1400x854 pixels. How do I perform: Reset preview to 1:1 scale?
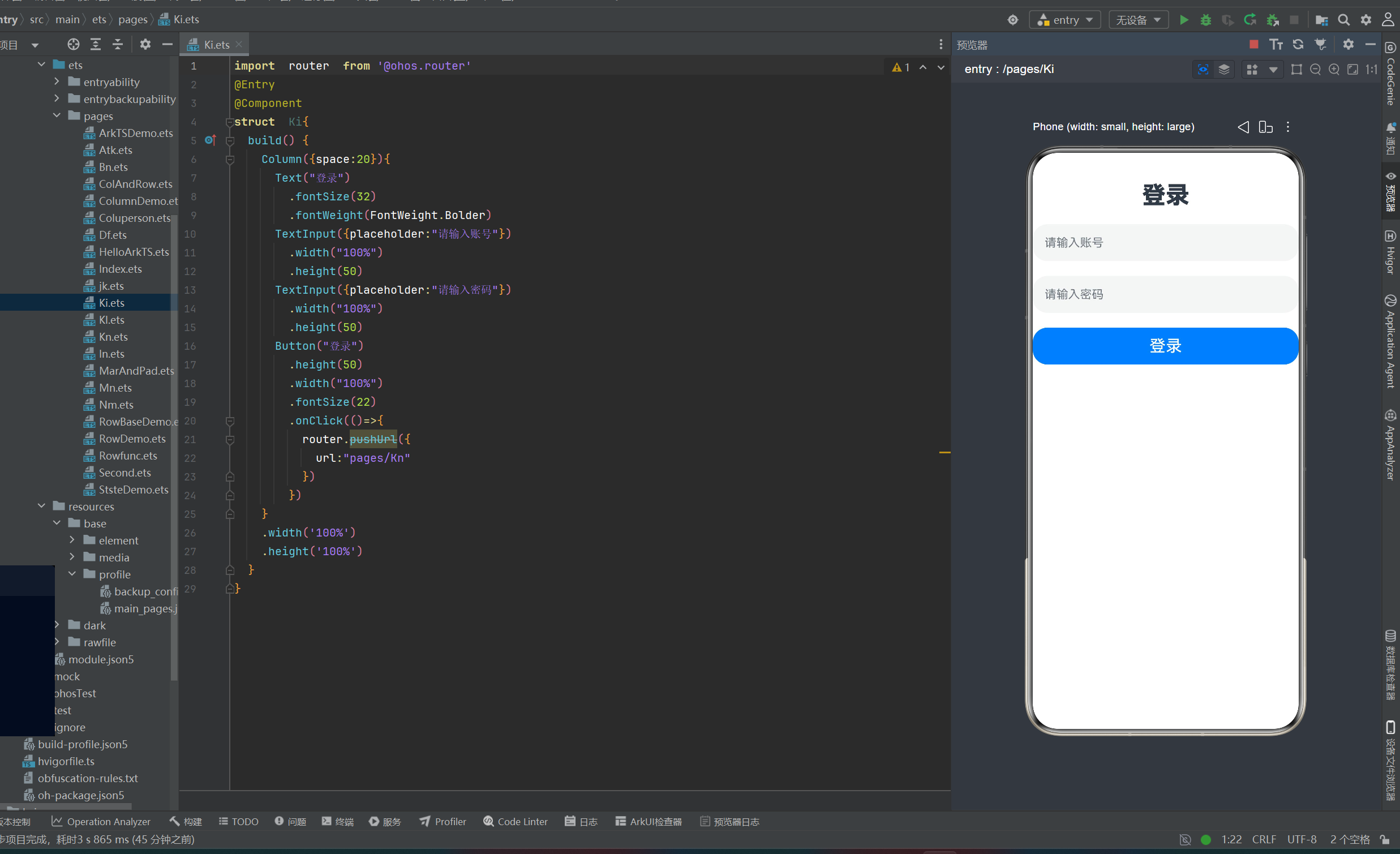(x=1372, y=69)
